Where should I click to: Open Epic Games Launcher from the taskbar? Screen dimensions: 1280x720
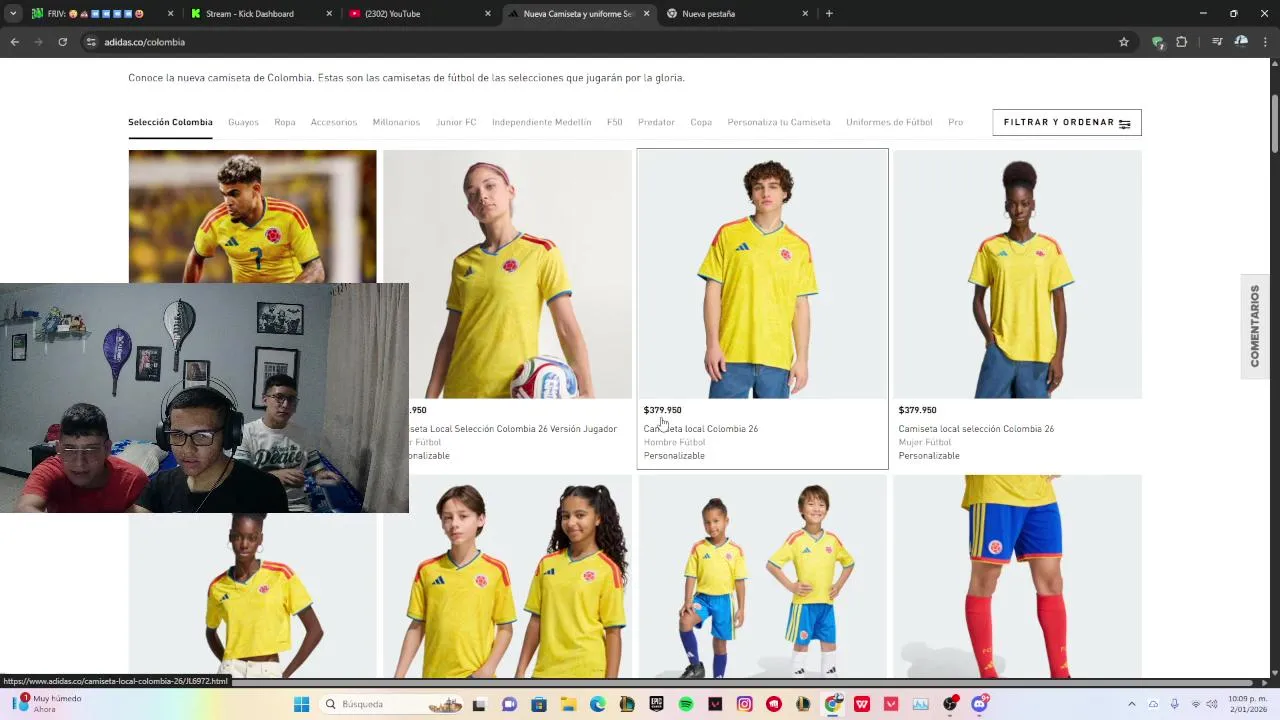pos(656,704)
